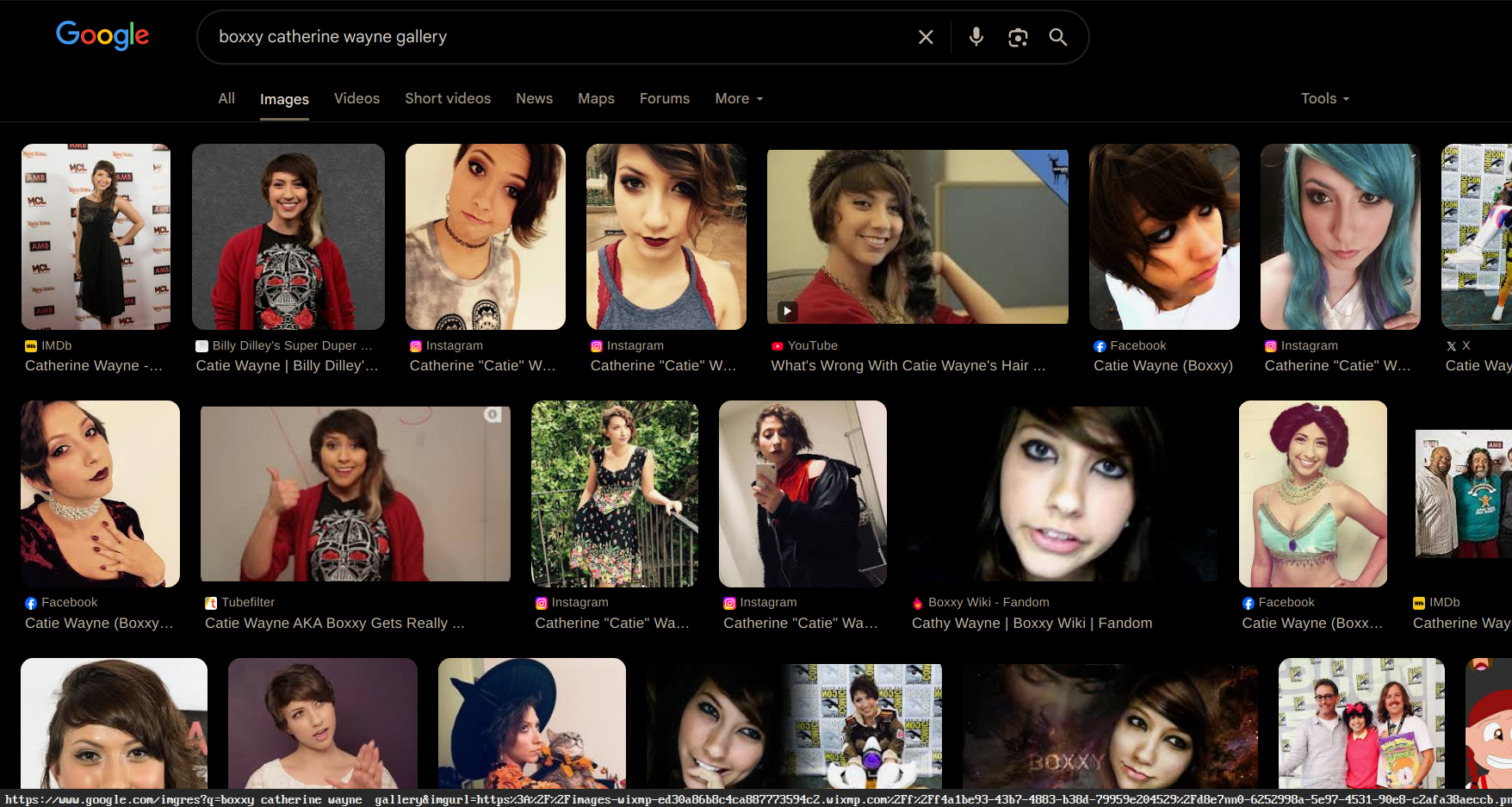Click the 'Boxxy Wiki - Fandom' source label
Image resolution: width=1512 pixels, height=807 pixels.
pyautogui.click(x=988, y=603)
